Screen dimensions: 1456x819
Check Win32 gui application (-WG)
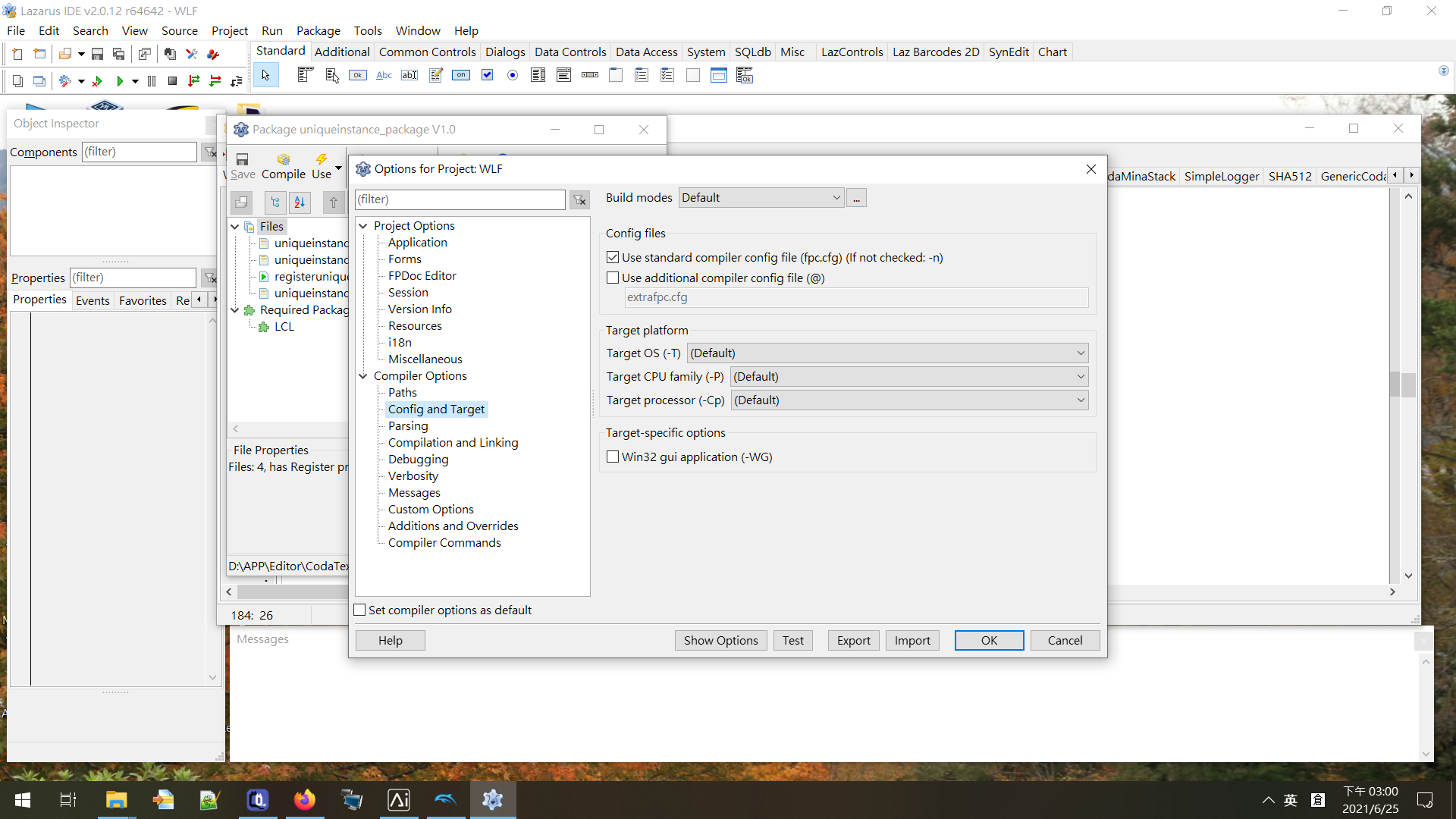click(613, 457)
